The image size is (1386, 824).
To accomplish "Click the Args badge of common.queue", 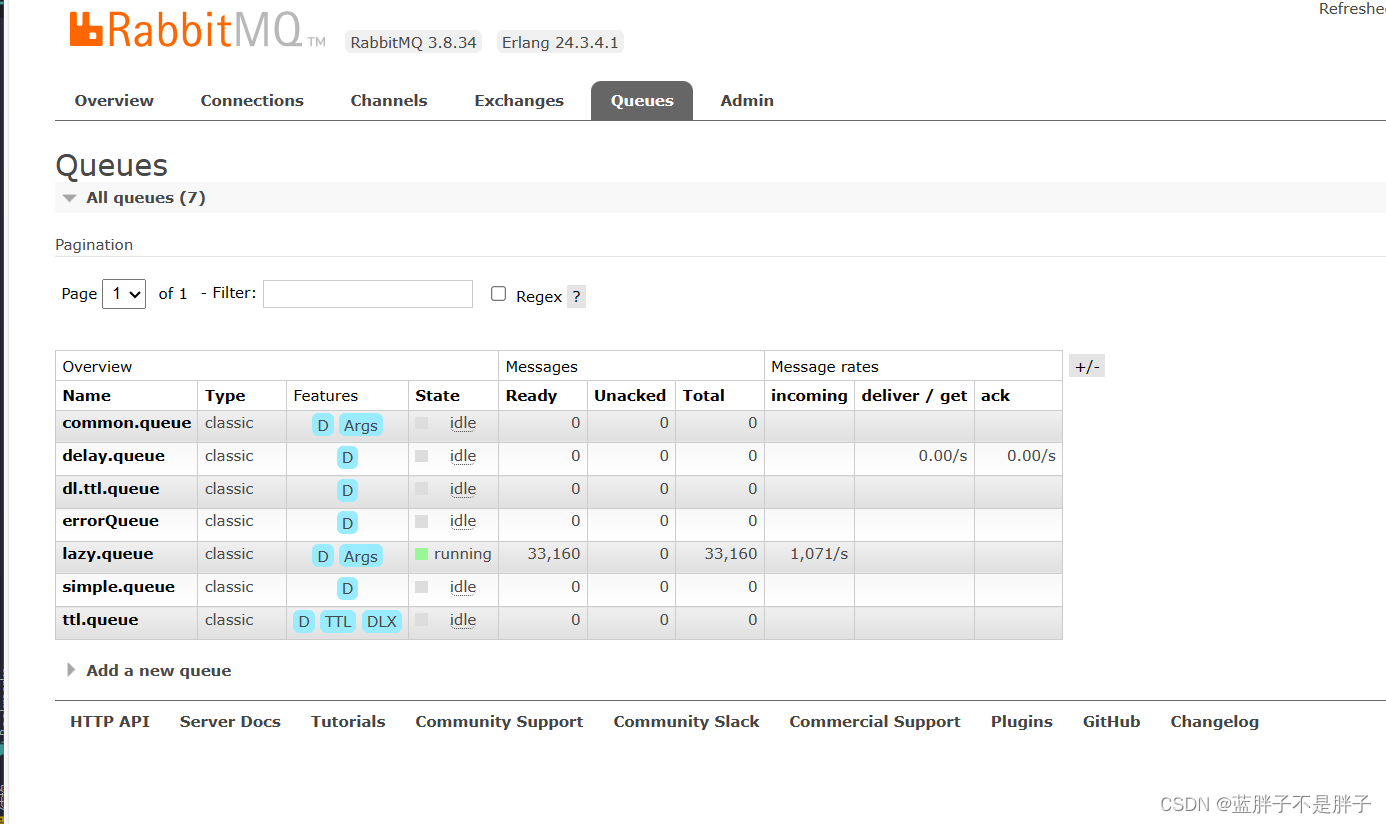I will click(x=361, y=425).
